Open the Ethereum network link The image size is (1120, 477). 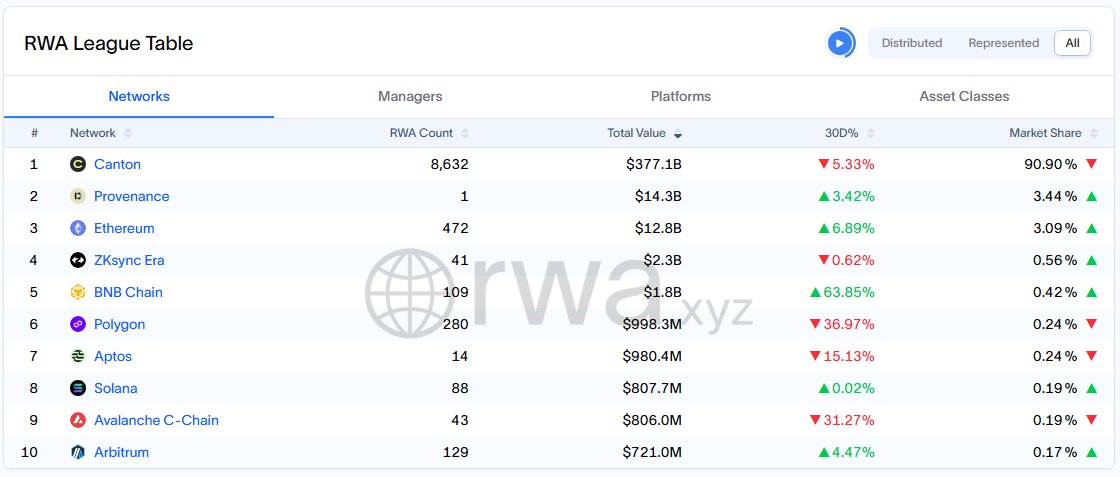(x=124, y=229)
